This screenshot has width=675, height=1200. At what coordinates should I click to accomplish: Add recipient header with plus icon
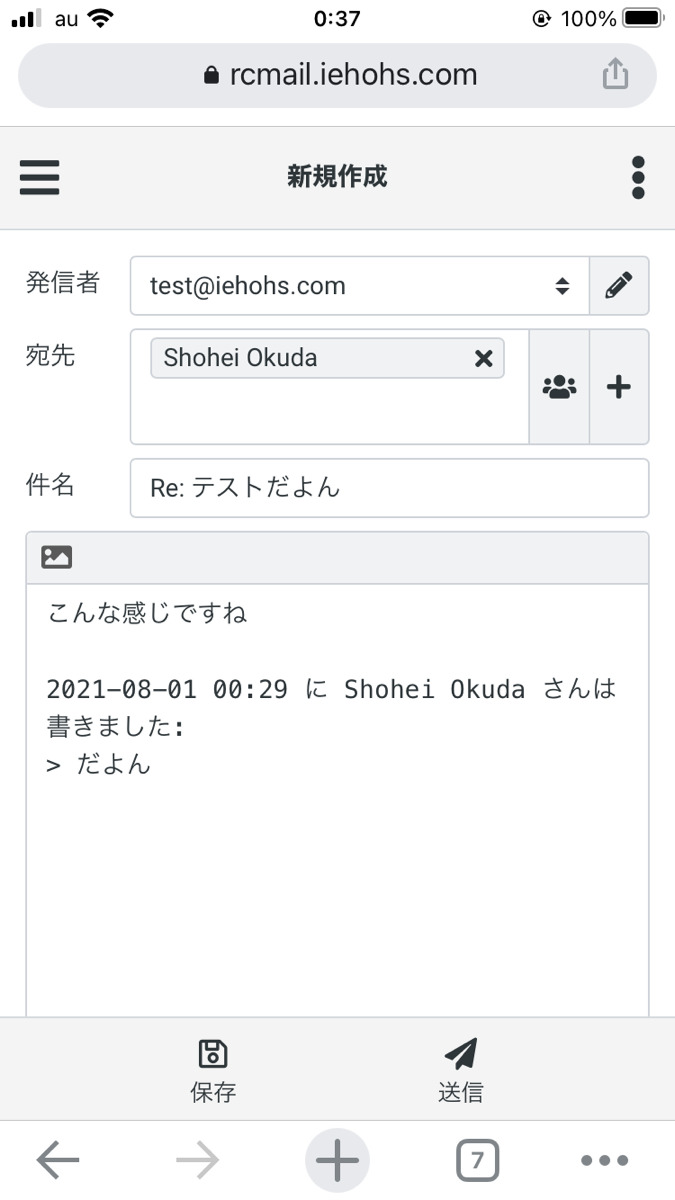click(619, 387)
